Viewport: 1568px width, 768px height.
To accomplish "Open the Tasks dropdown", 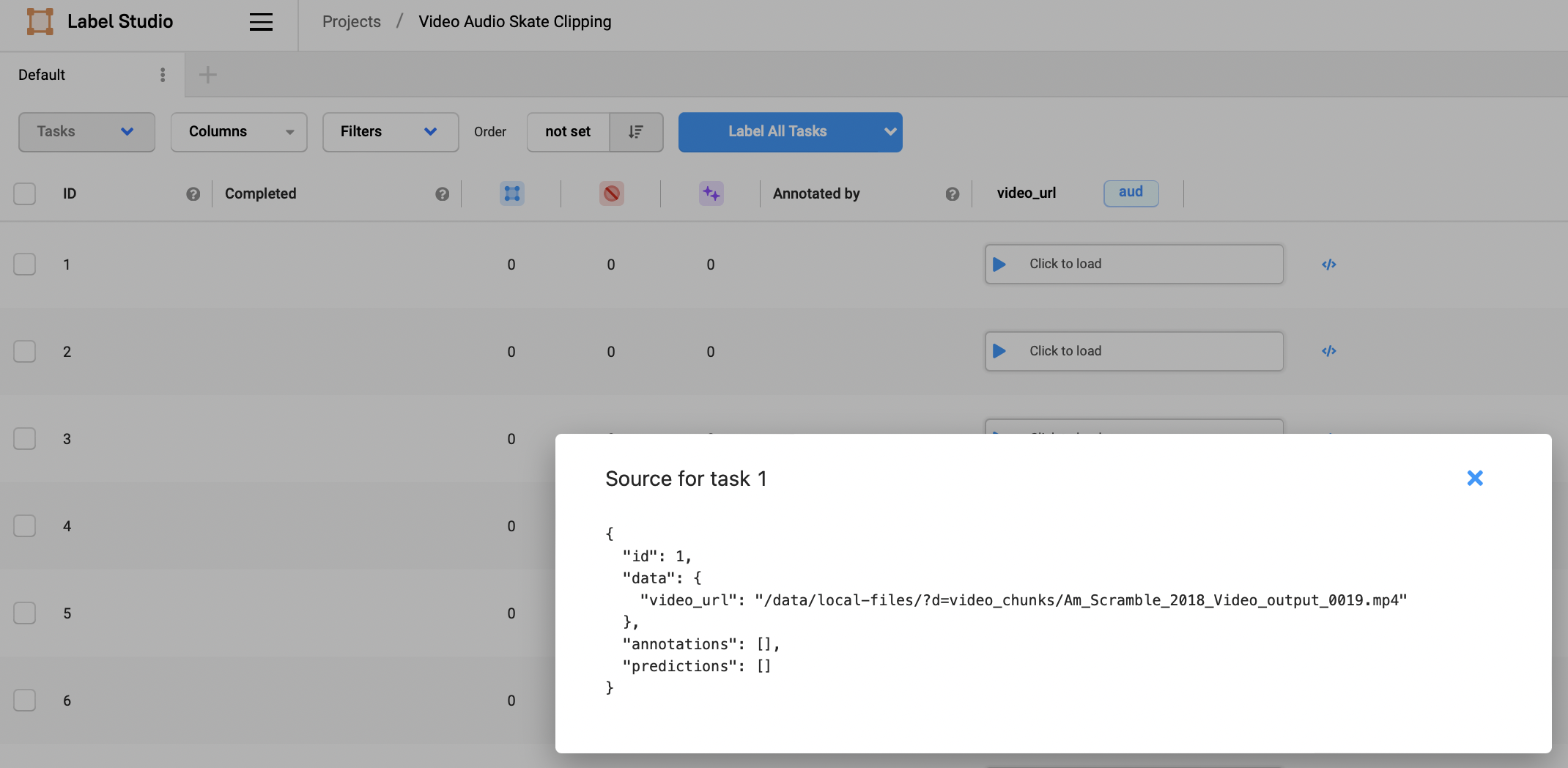I will coord(86,132).
